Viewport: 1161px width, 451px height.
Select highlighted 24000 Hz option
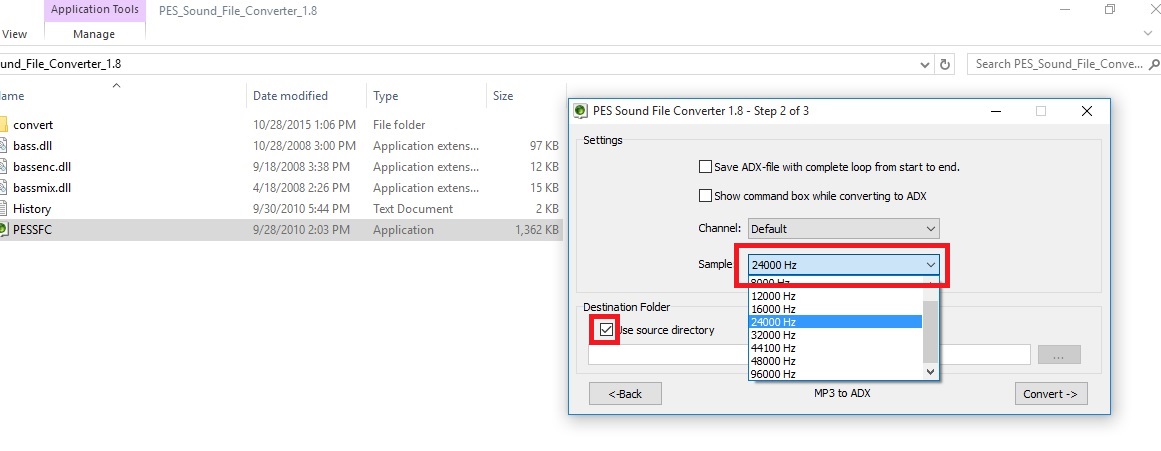coord(835,322)
